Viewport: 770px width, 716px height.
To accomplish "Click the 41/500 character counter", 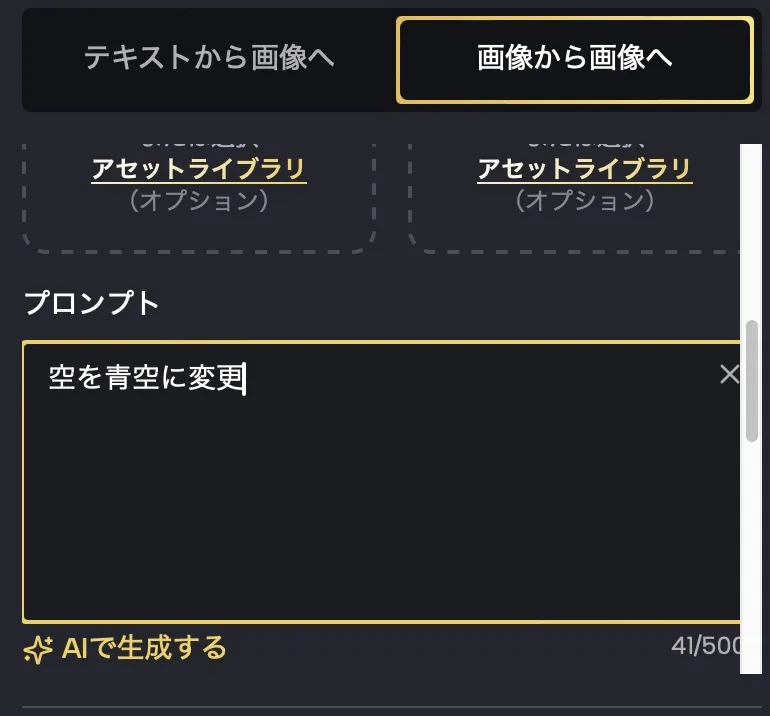I will 705,646.
